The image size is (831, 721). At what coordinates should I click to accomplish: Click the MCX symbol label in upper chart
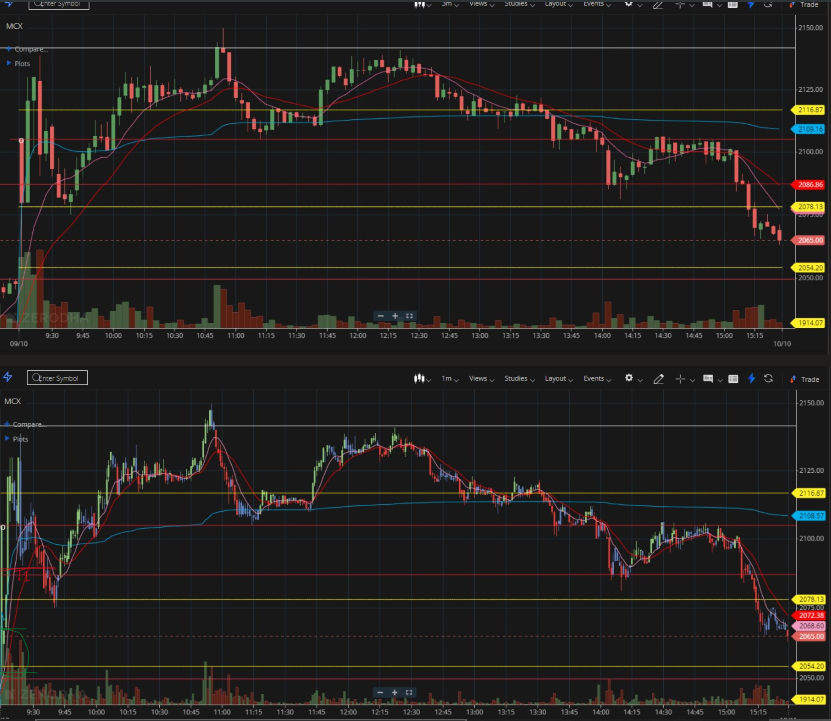pyautogui.click(x=14, y=26)
